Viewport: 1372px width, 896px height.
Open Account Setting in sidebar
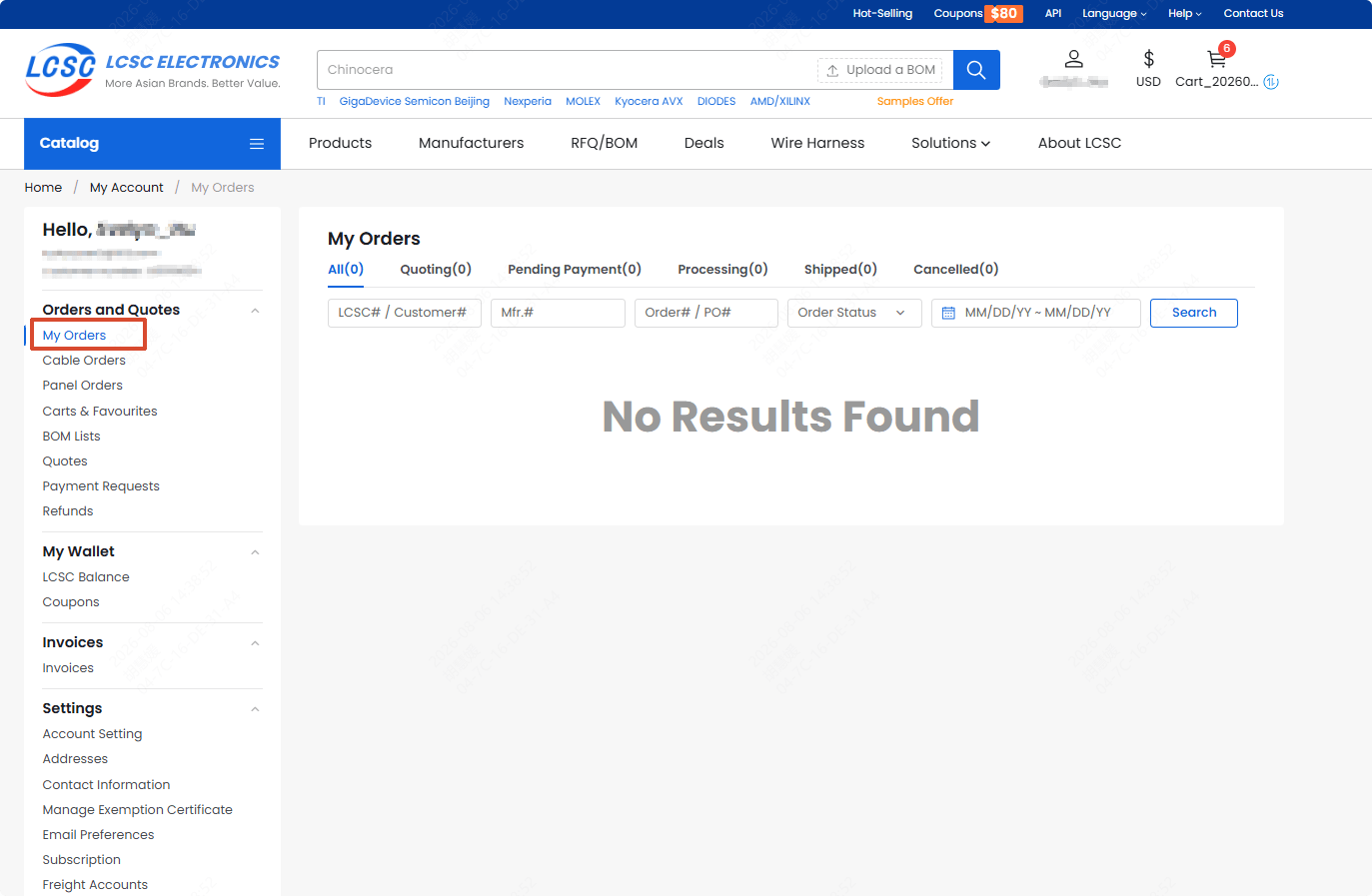pos(92,734)
